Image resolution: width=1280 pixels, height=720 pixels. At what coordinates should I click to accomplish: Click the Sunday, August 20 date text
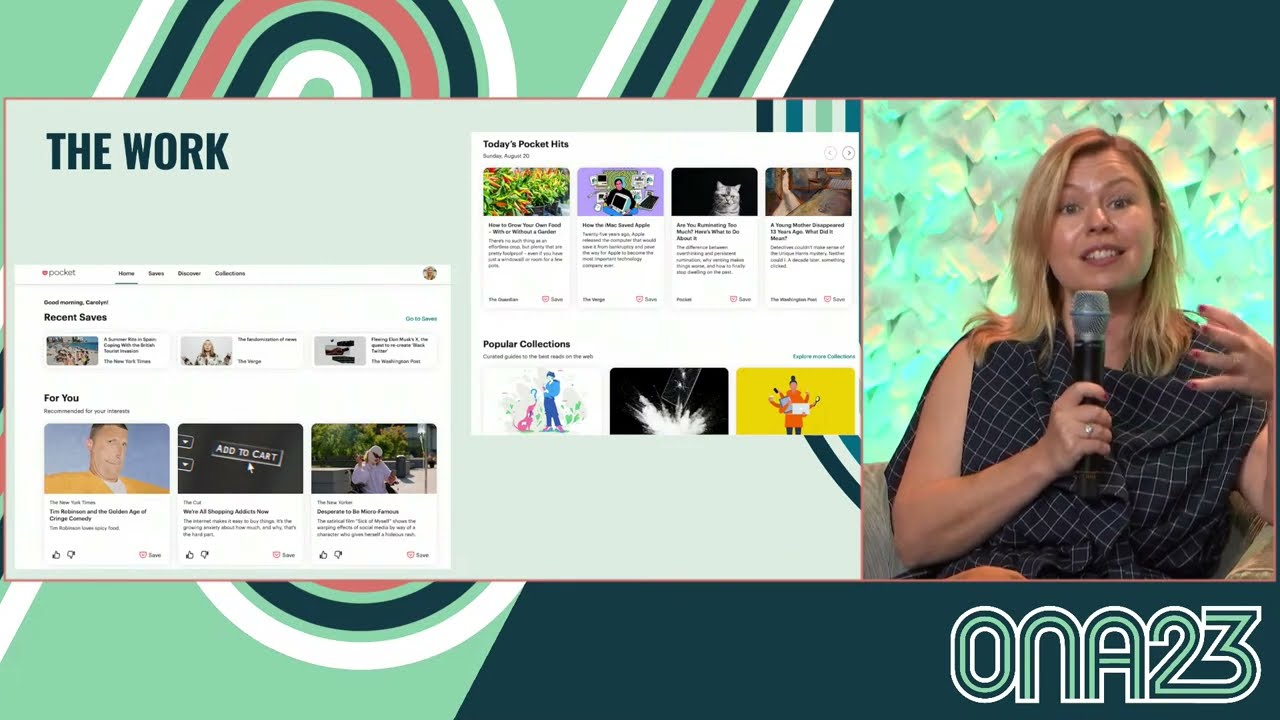tap(506, 156)
